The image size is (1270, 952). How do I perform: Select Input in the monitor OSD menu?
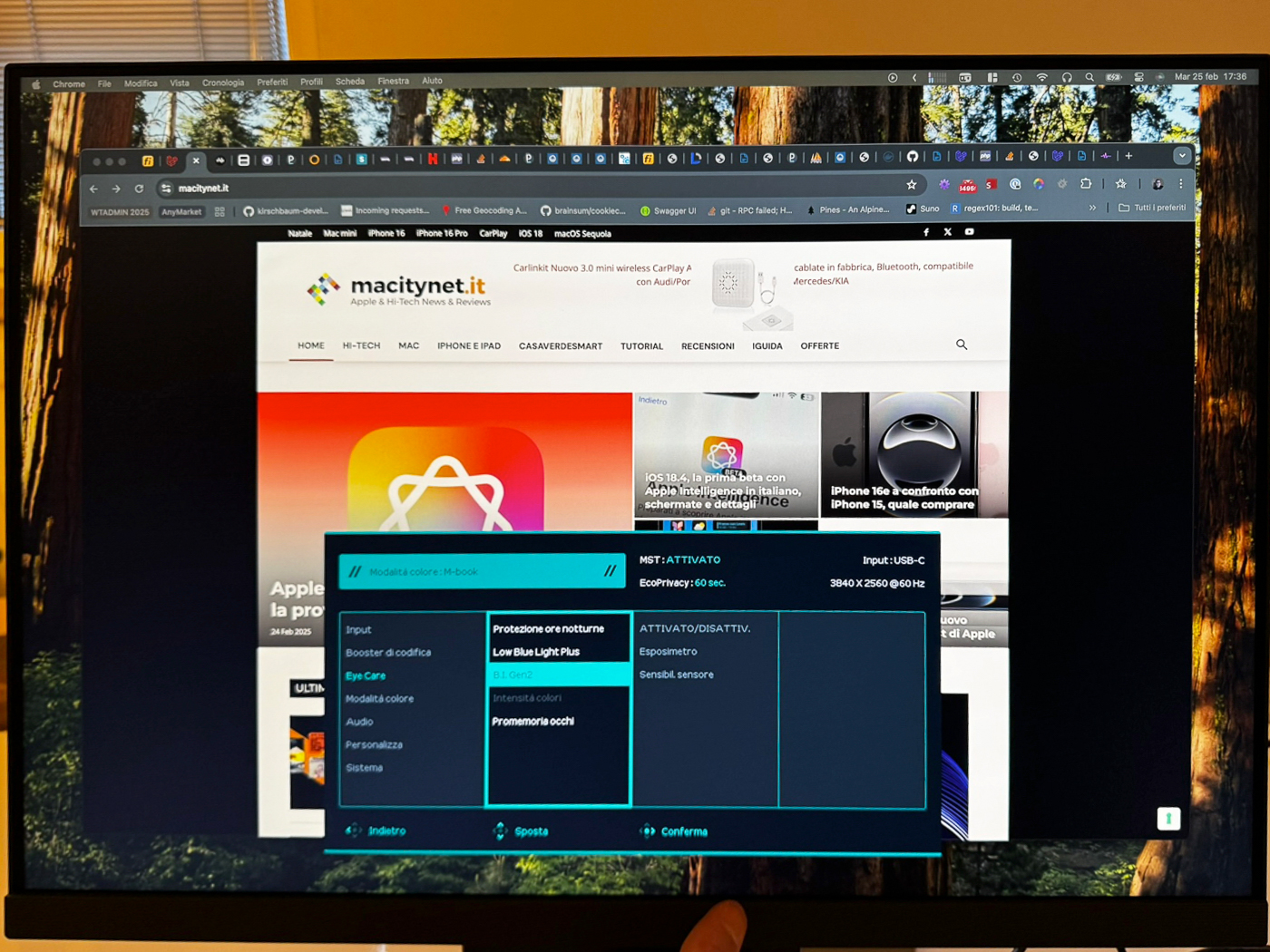tap(358, 629)
